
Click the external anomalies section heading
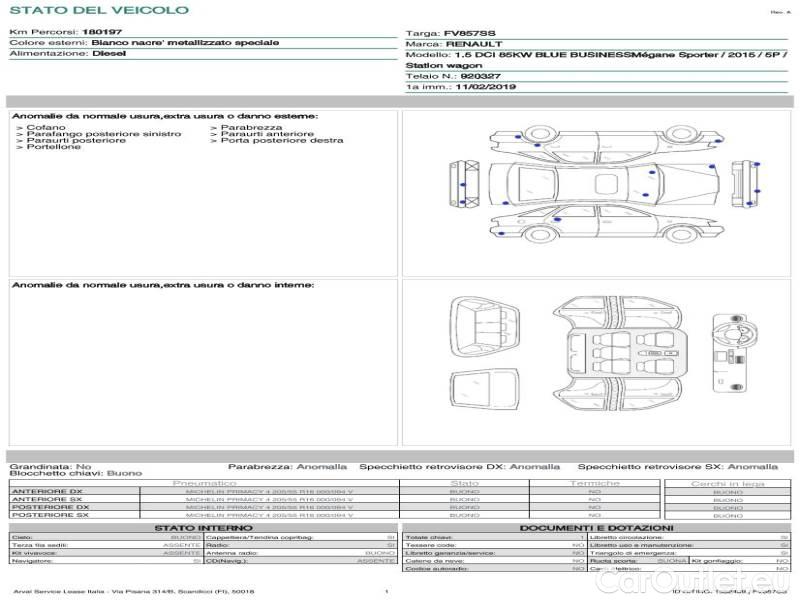pyautogui.click(x=165, y=116)
